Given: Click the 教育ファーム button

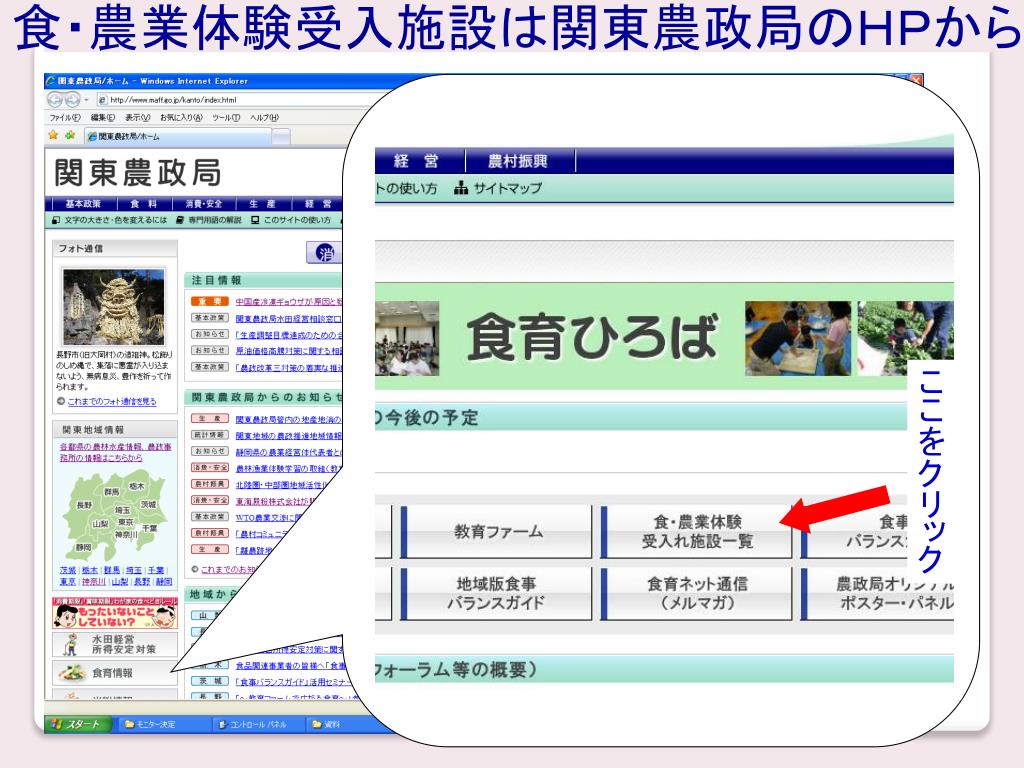Looking at the screenshot, I should pyautogui.click(x=498, y=532).
